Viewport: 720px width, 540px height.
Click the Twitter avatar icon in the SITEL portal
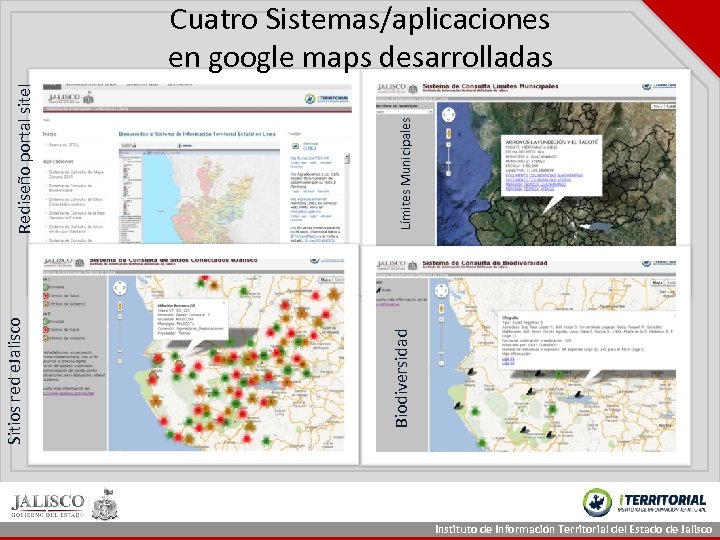coord(295,146)
